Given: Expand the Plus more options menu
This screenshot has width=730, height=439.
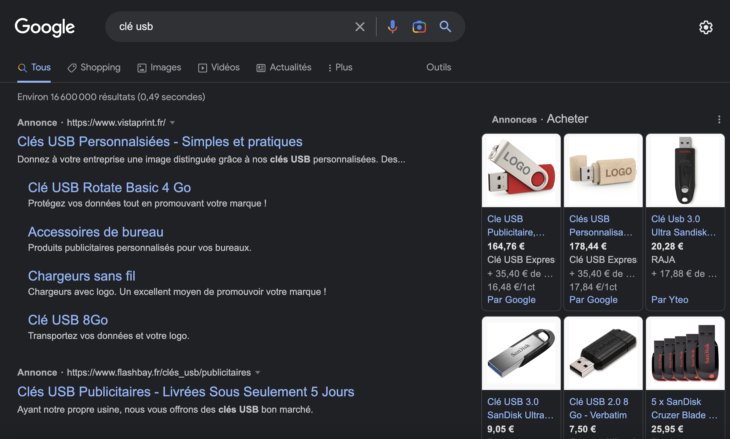Looking at the screenshot, I should click(x=339, y=68).
